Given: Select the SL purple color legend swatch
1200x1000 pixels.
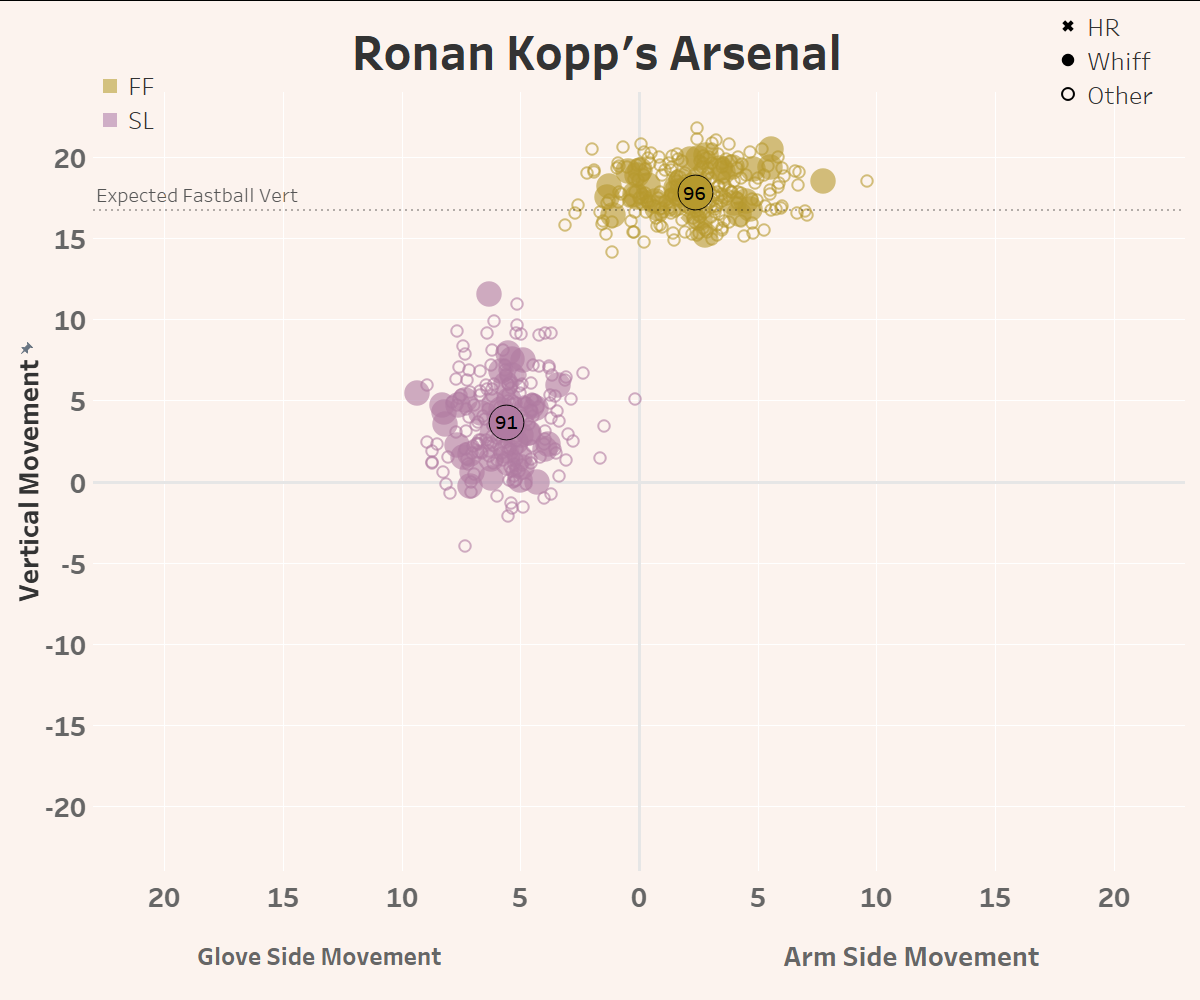Looking at the screenshot, I should (110, 120).
